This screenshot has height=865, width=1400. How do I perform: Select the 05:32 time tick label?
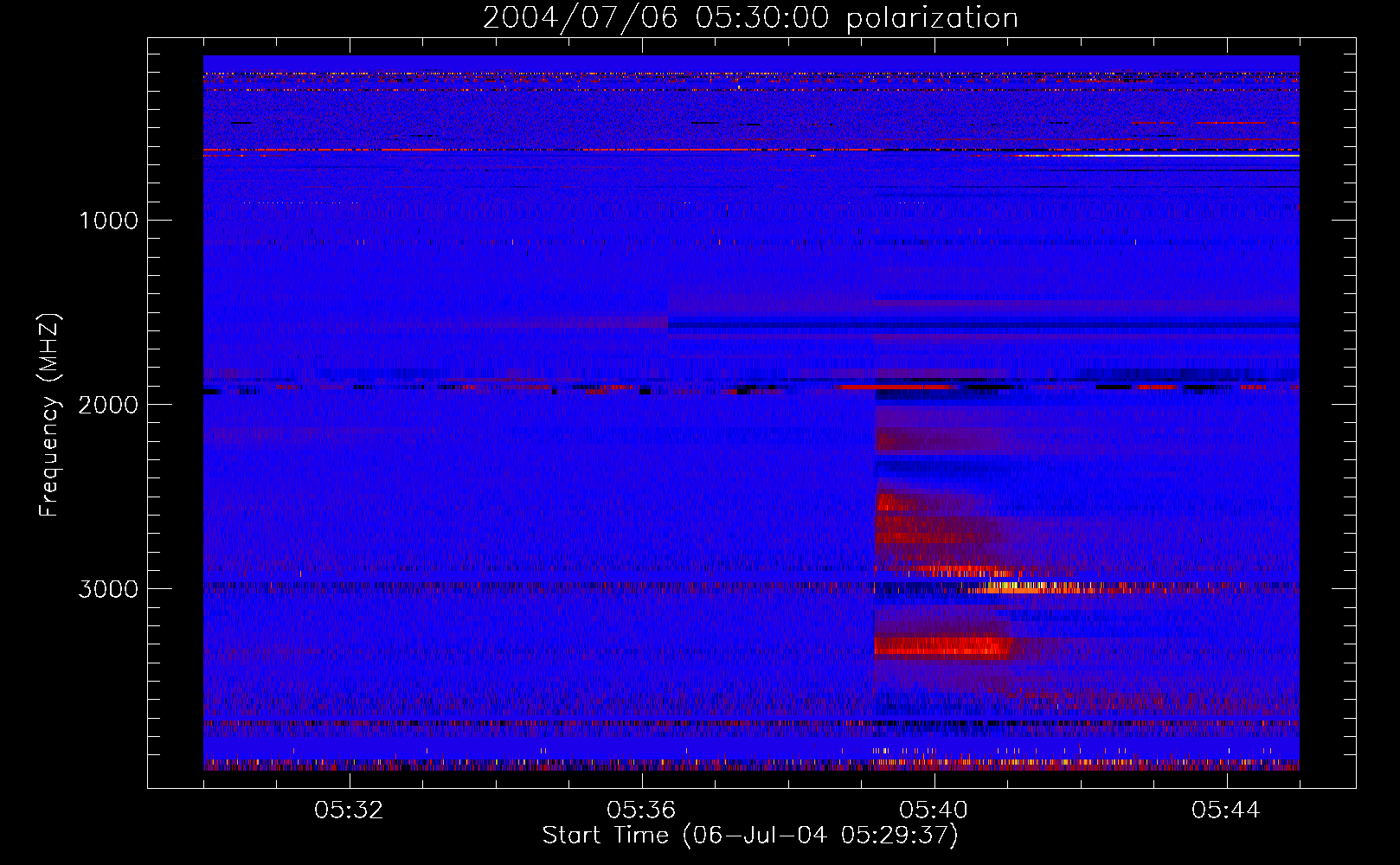349,811
